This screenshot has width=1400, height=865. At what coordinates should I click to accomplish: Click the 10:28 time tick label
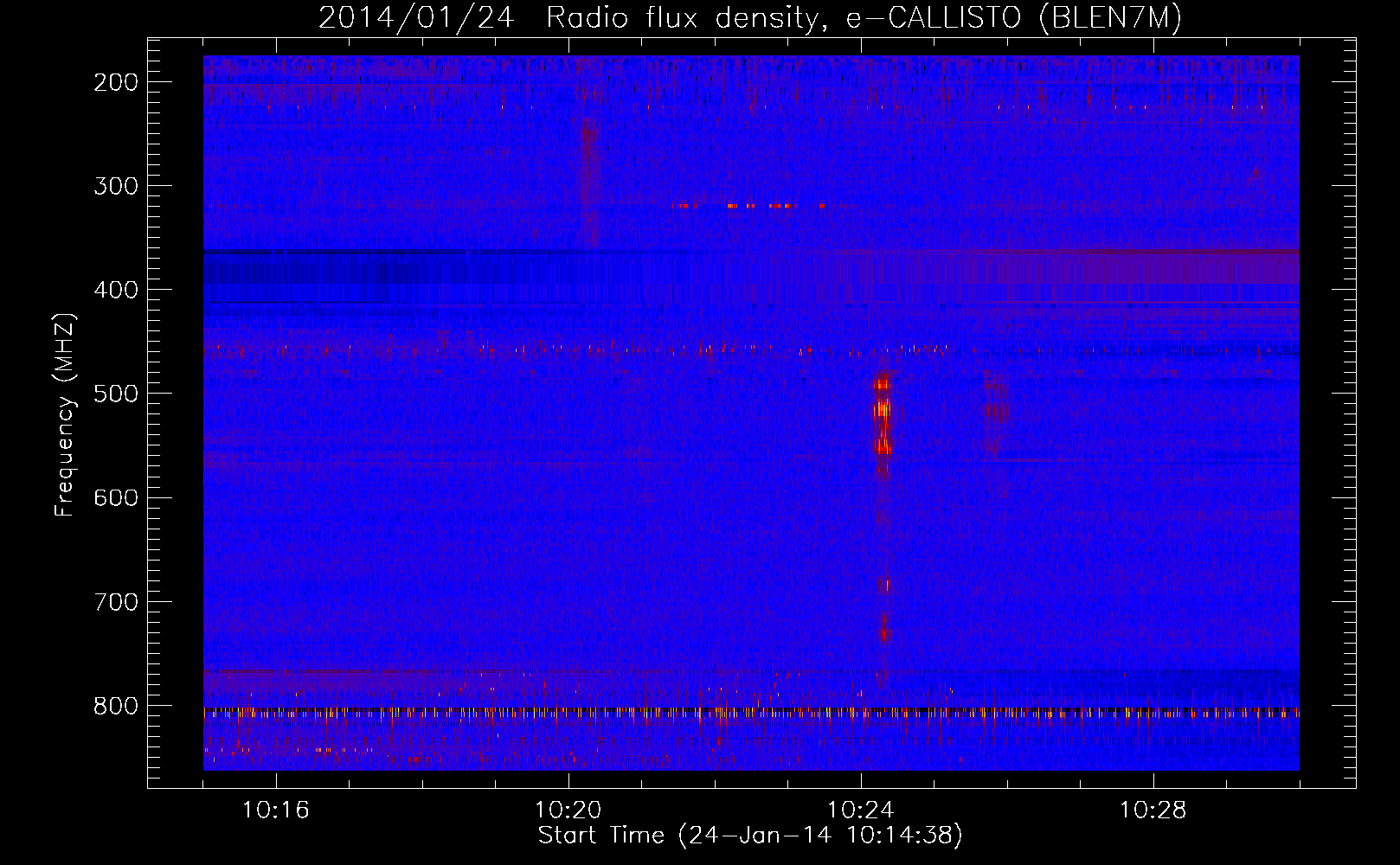coord(1153,811)
